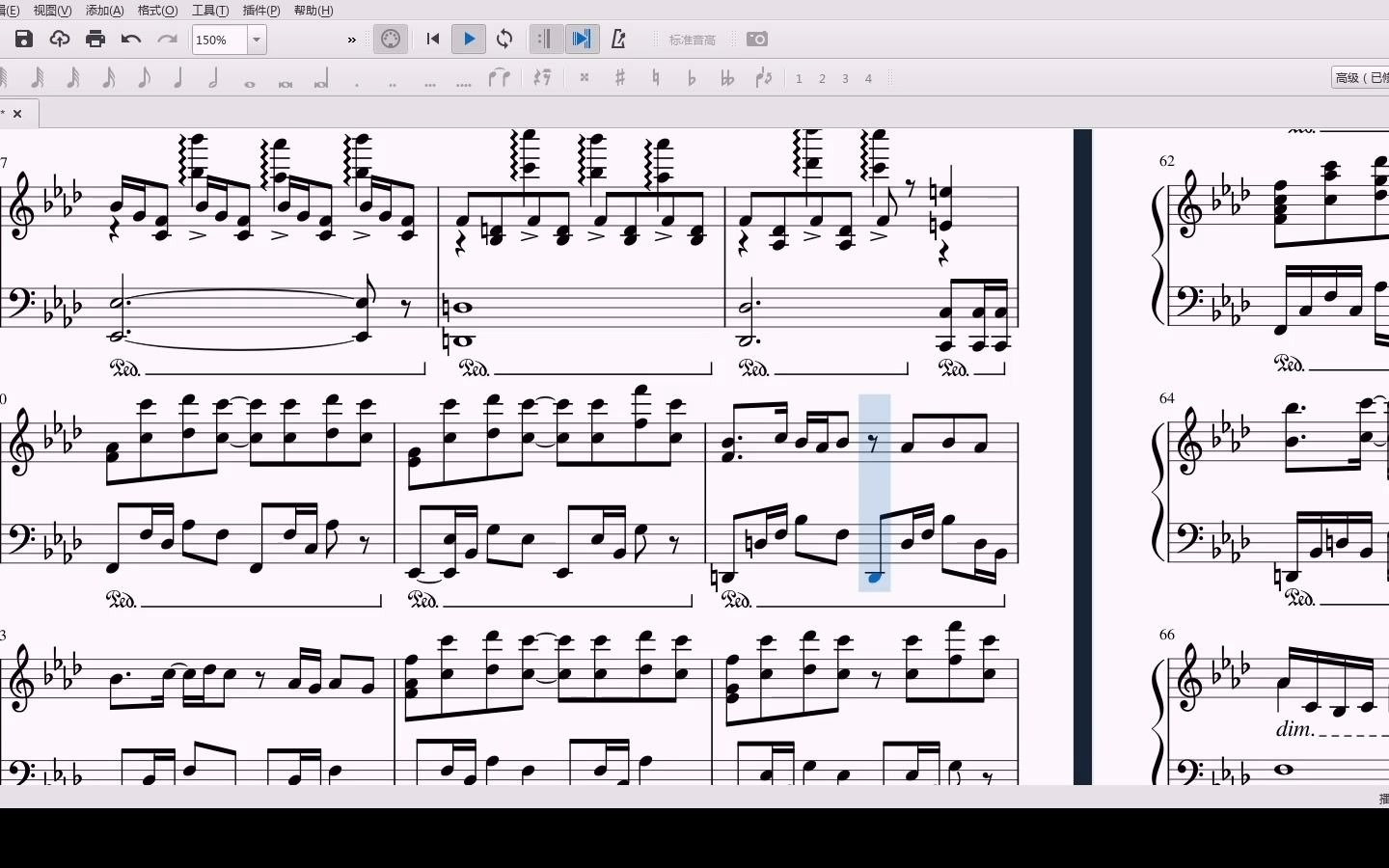The width and height of the screenshot is (1389, 868).
Task: Apply double sharp accidental
Action: 585,78
